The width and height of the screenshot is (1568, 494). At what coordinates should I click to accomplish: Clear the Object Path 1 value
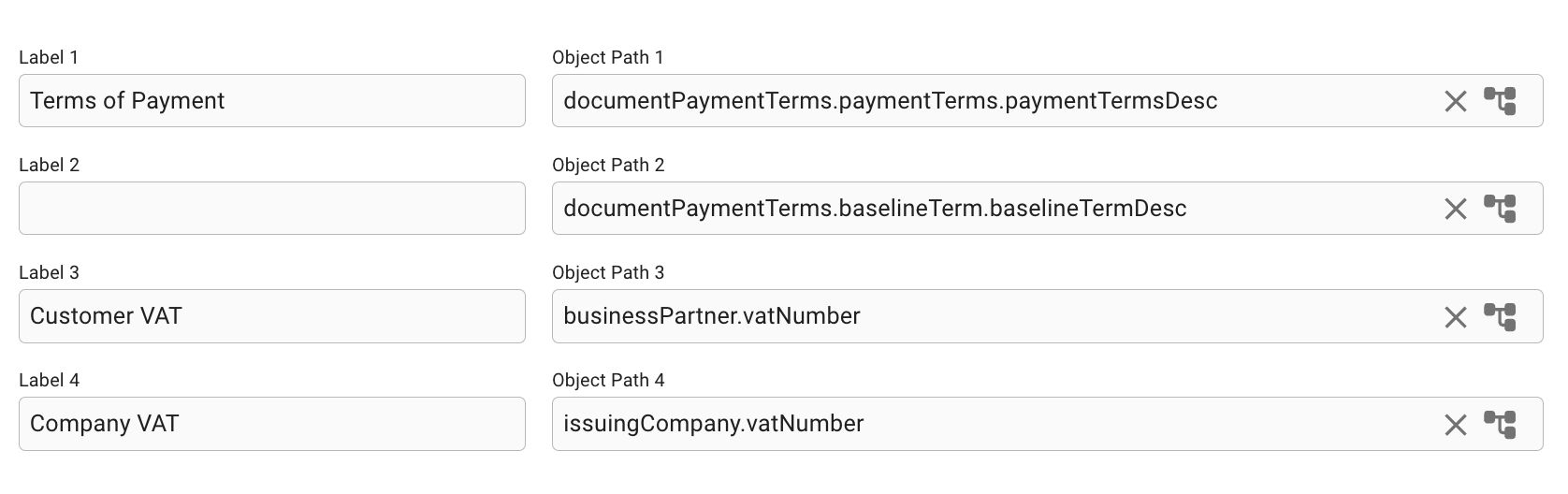coord(1455,101)
